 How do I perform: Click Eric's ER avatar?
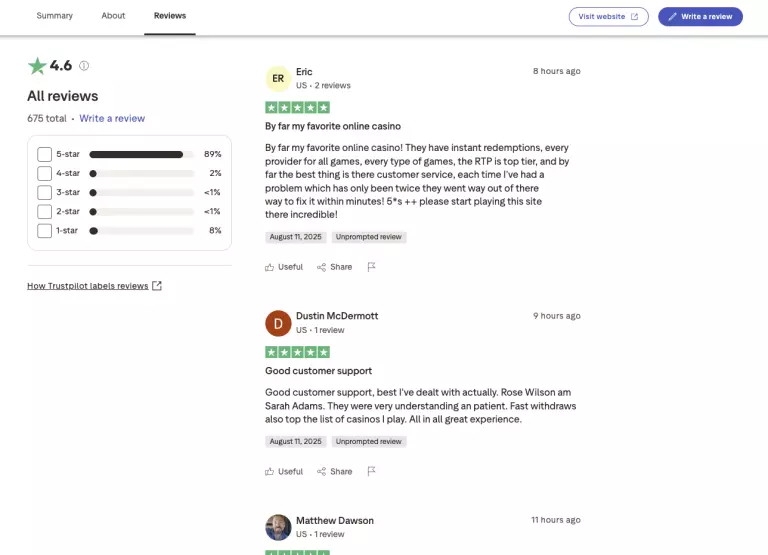(x=278, y=78)
